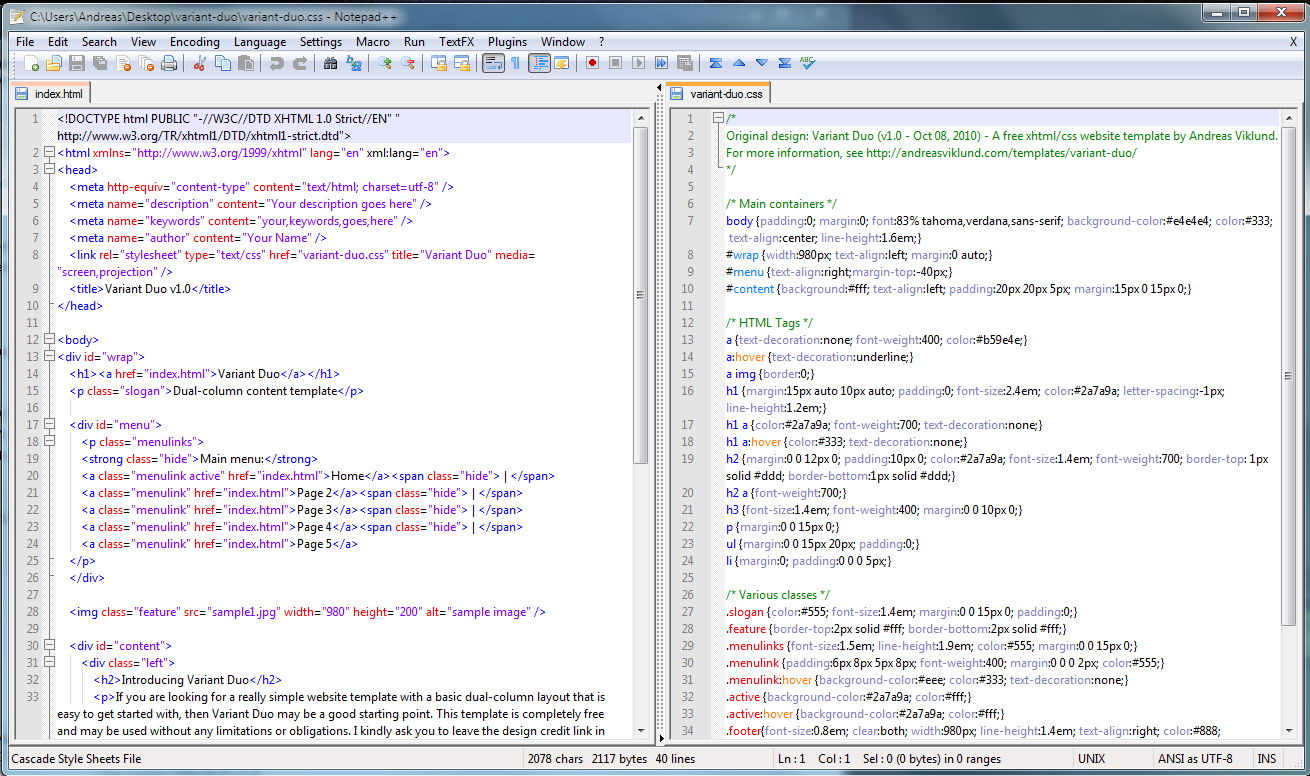The image size is (1310, 776).
Task: Zoom in on the text
Action: 385,62
